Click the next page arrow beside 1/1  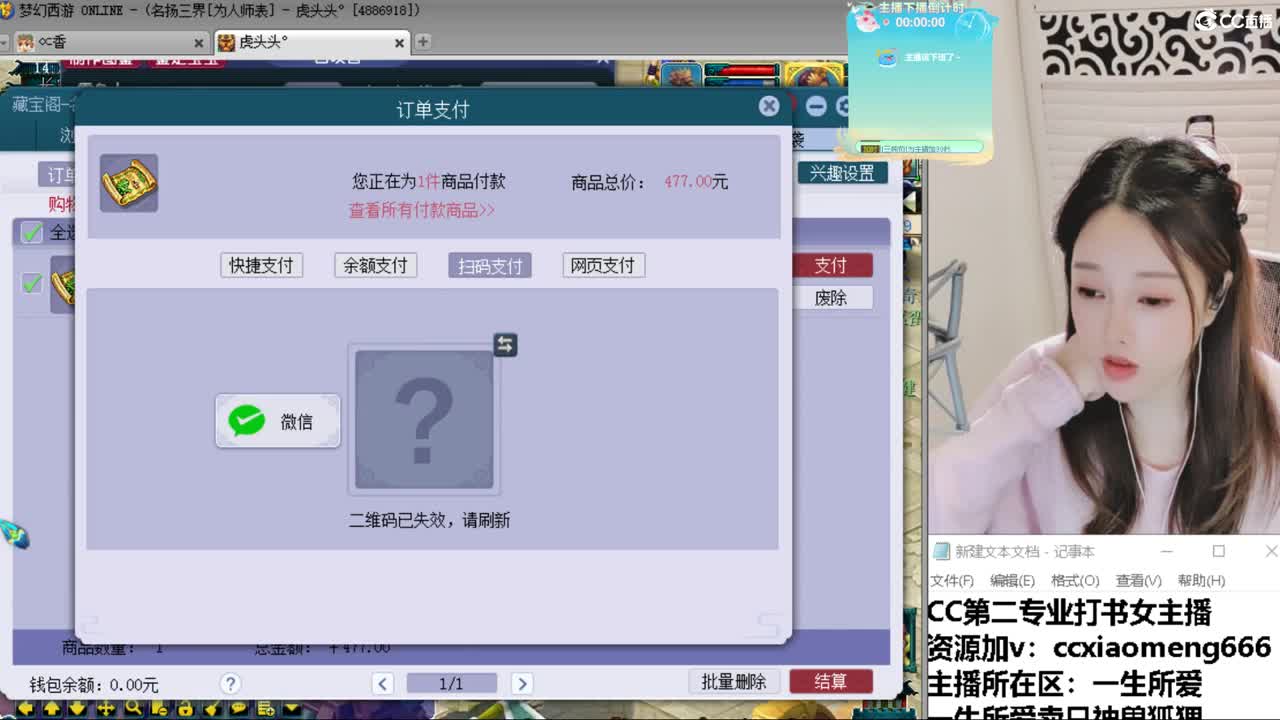(x=522, y=684)
